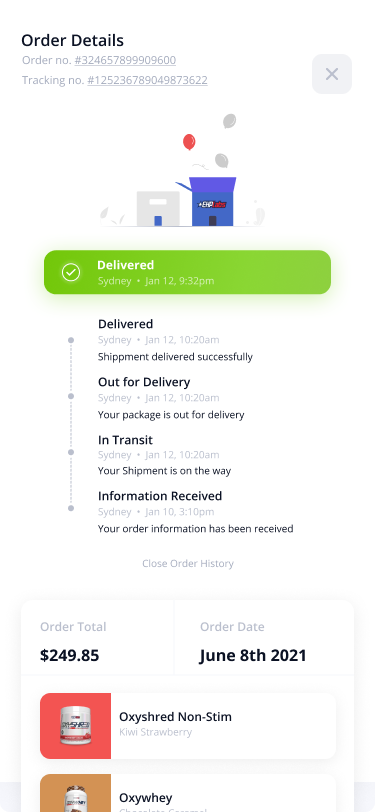The image size is (375, 812).
Task: Click the Order Total $249.85 amount
Action: point(69,656)
